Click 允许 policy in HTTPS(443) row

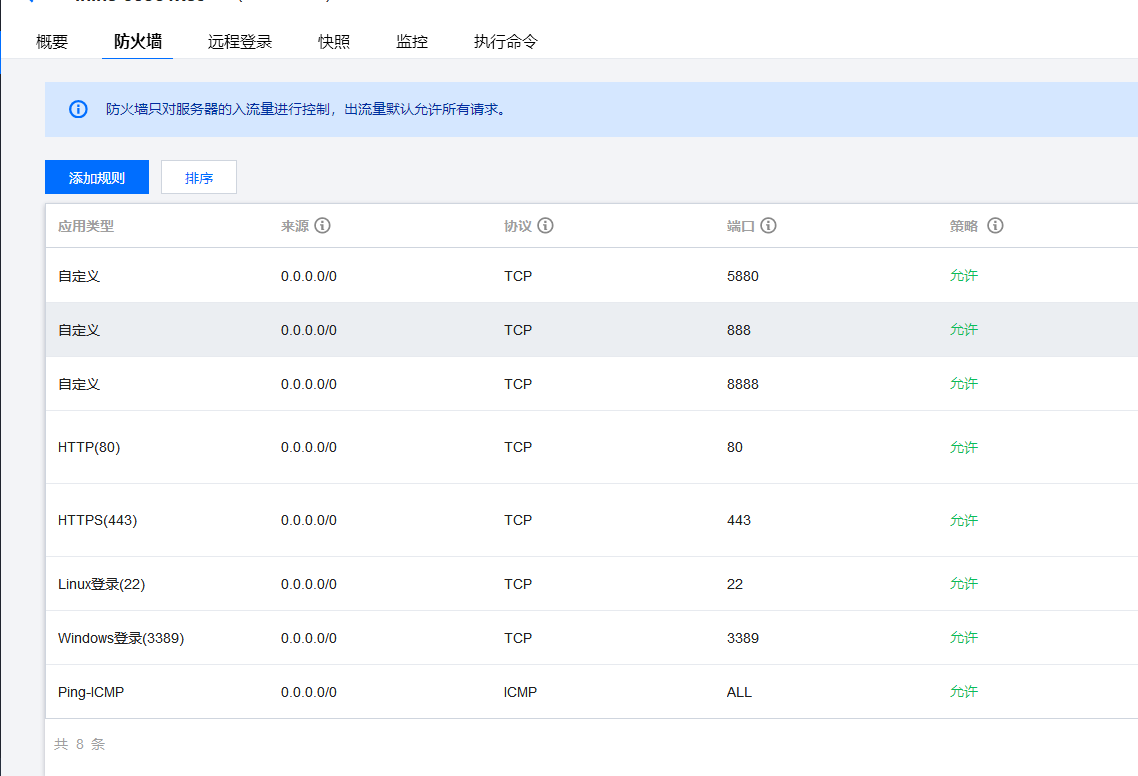pos(964,520)
